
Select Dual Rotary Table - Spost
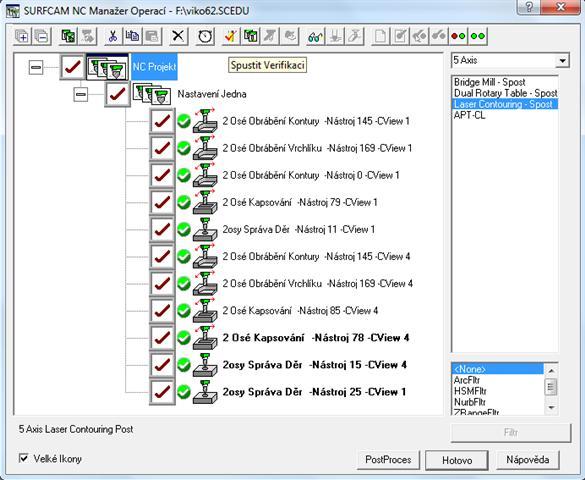pyautogui.click(x=505, y=93)
